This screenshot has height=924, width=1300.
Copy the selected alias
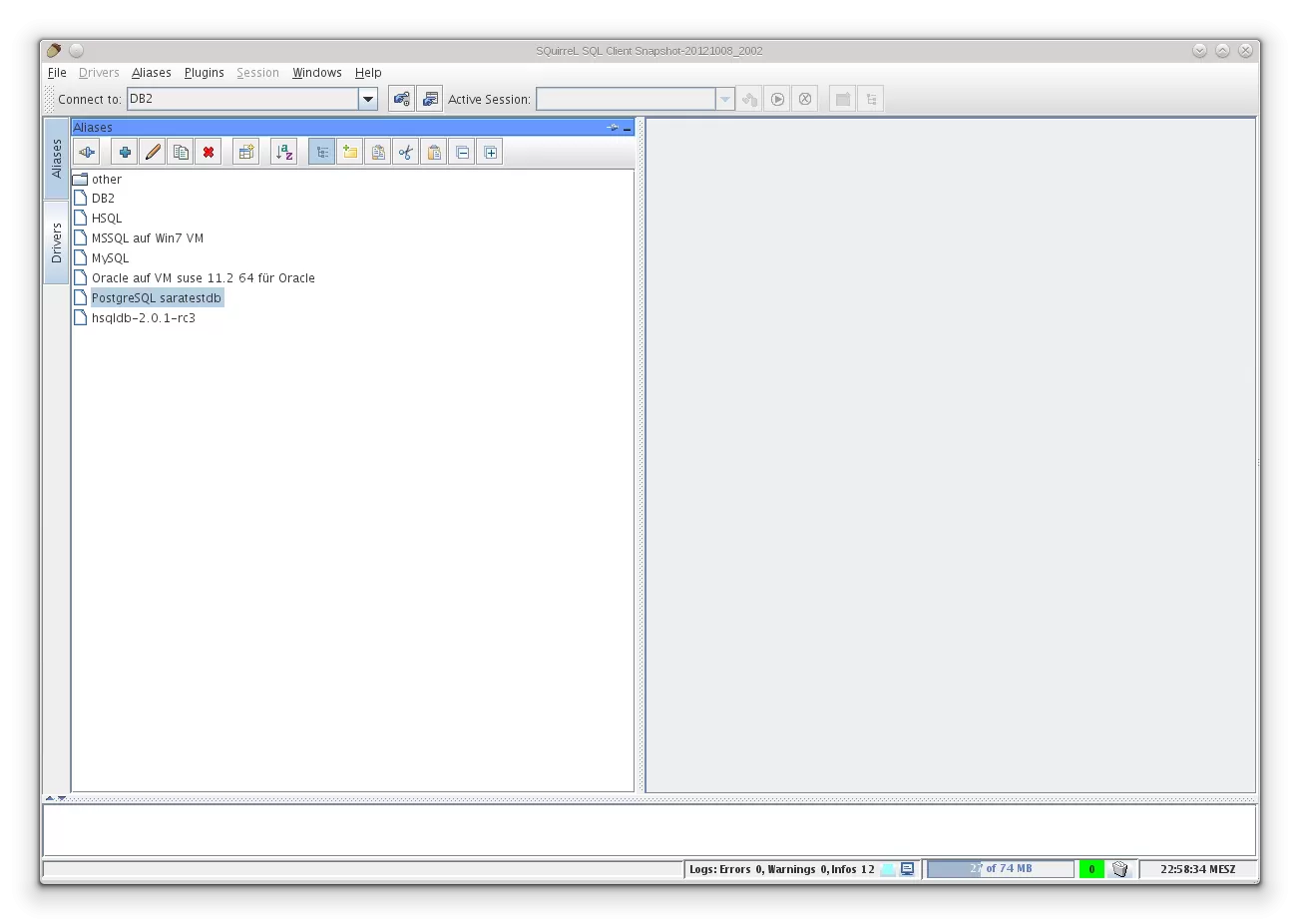(x=181, y=151)
